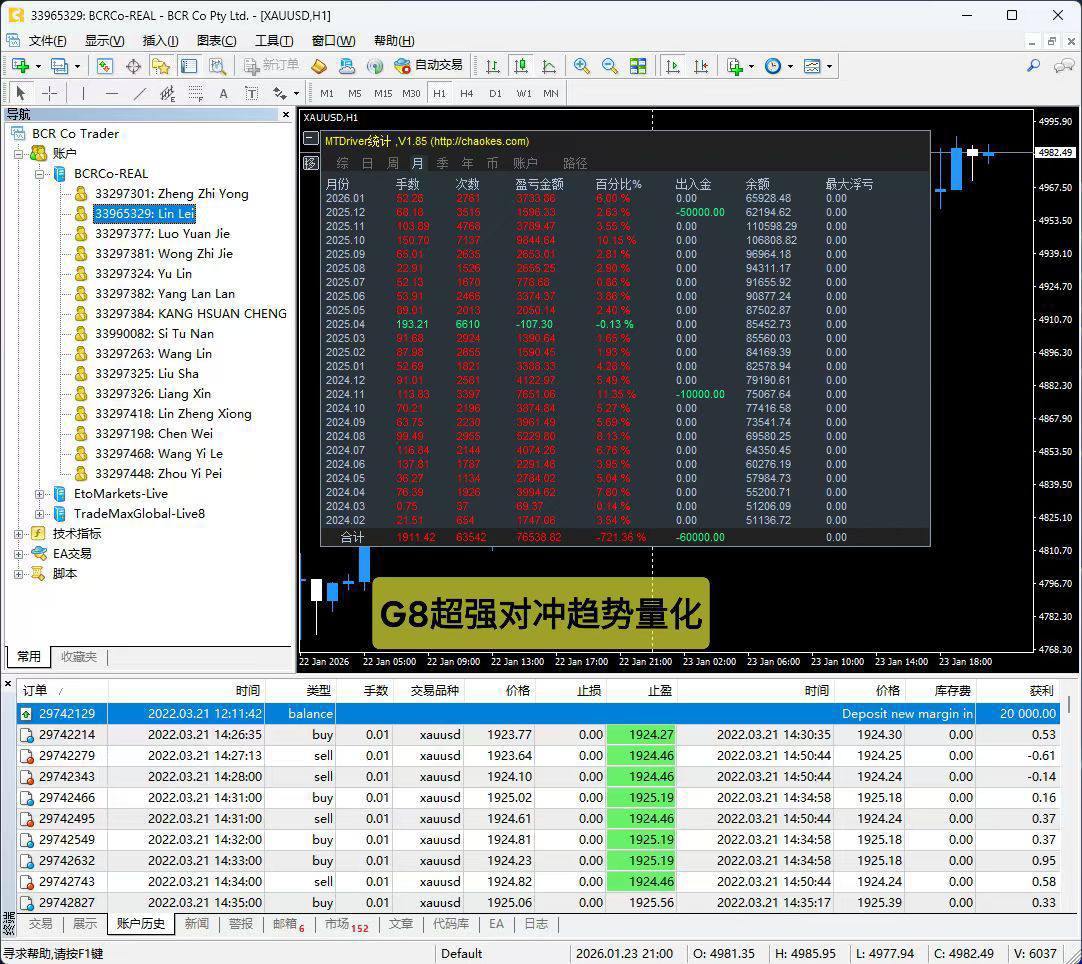Switch timeframe to D1
Image resolution: width=1082 pixels, height=964 pixels.
(x=495, y=93)
